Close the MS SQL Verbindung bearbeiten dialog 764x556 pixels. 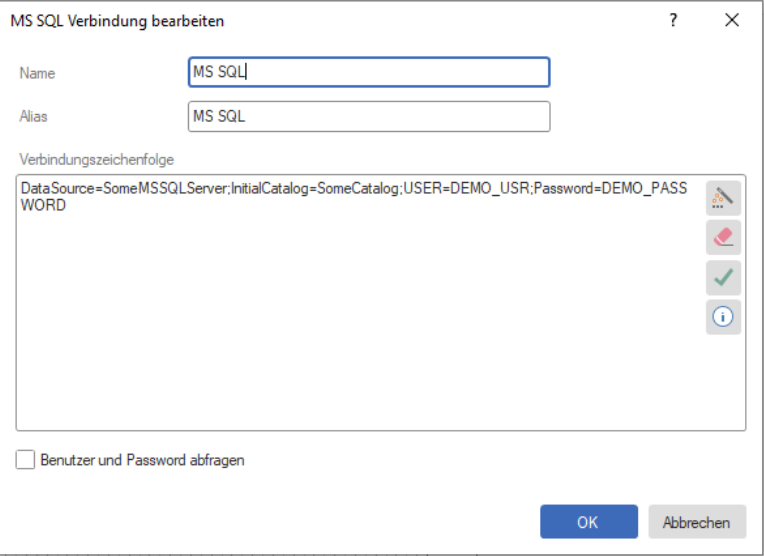tap(732, 20)
